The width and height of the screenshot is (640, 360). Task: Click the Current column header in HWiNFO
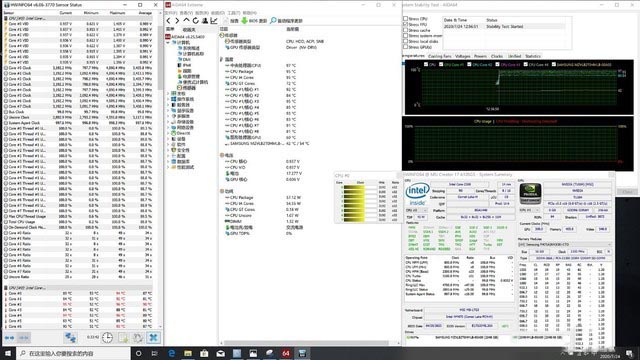pos(66,13)
